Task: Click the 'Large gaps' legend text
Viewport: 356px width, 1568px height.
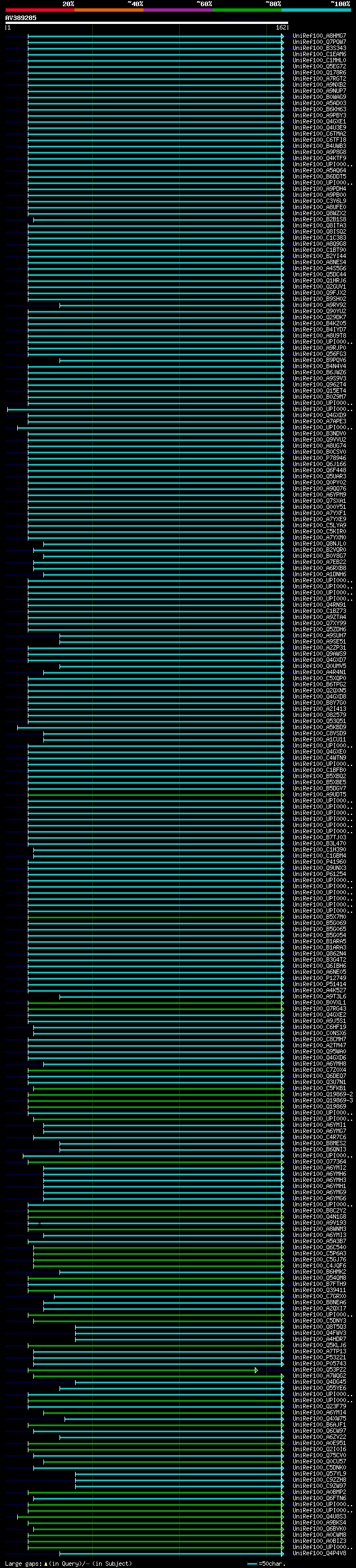Action: click(23, 1564)
